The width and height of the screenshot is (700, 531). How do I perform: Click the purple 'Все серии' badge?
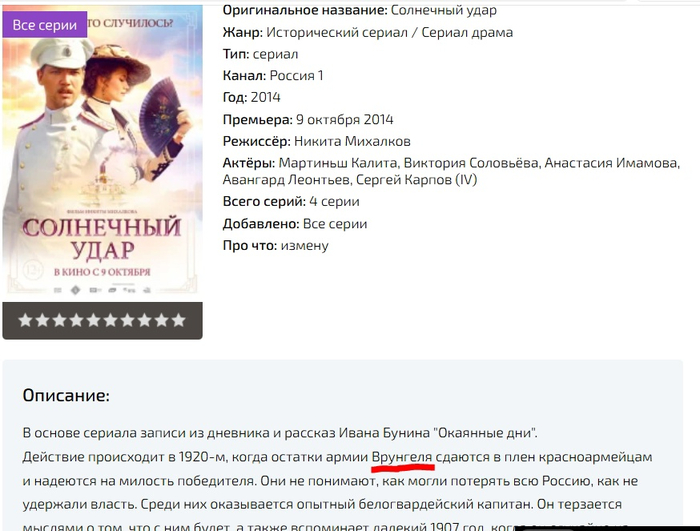coord(45,25)
